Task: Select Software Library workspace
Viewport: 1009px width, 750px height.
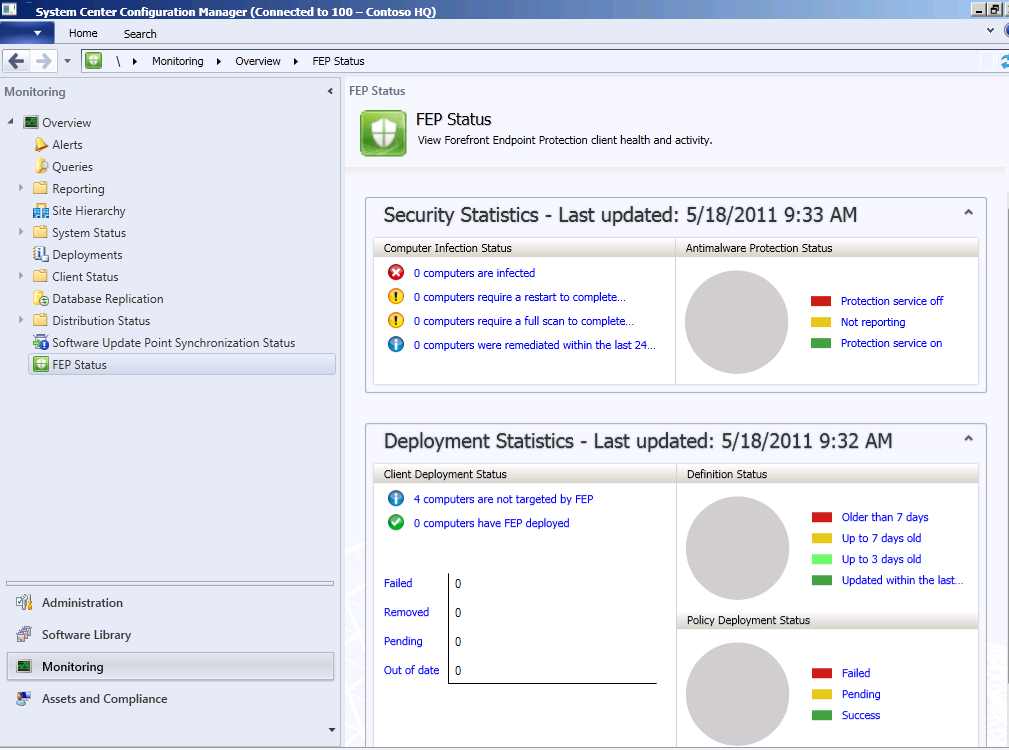Action: 86,635
